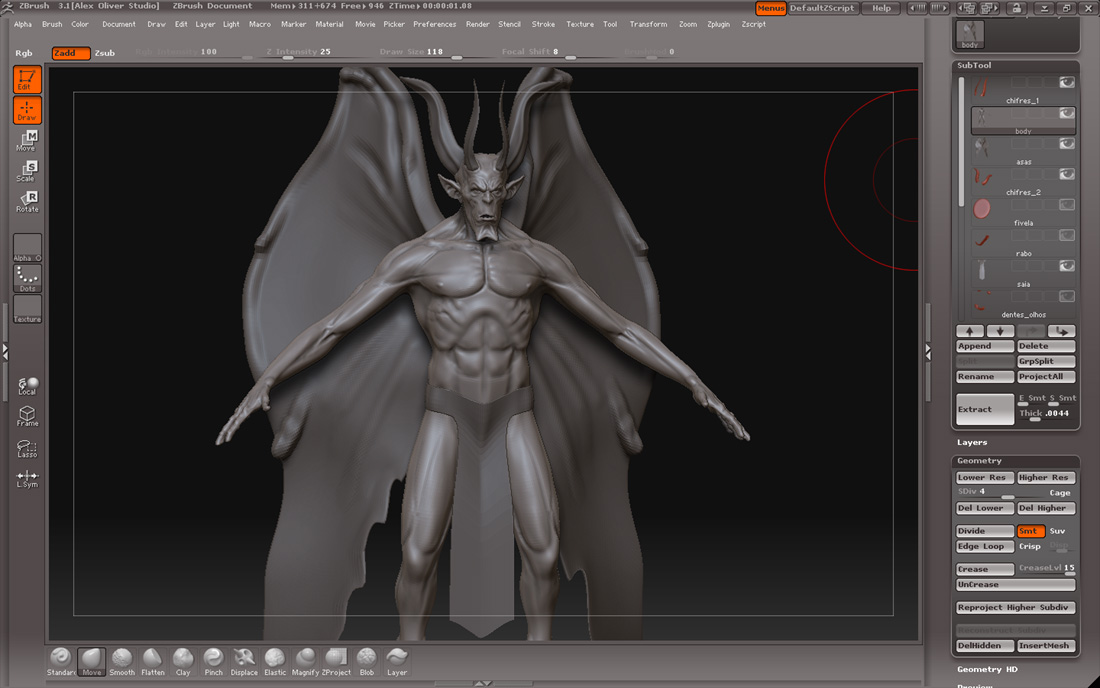Choose the Layer brush
The height and width of the screenshot is (688, 1100).
(x=397, y=661)
